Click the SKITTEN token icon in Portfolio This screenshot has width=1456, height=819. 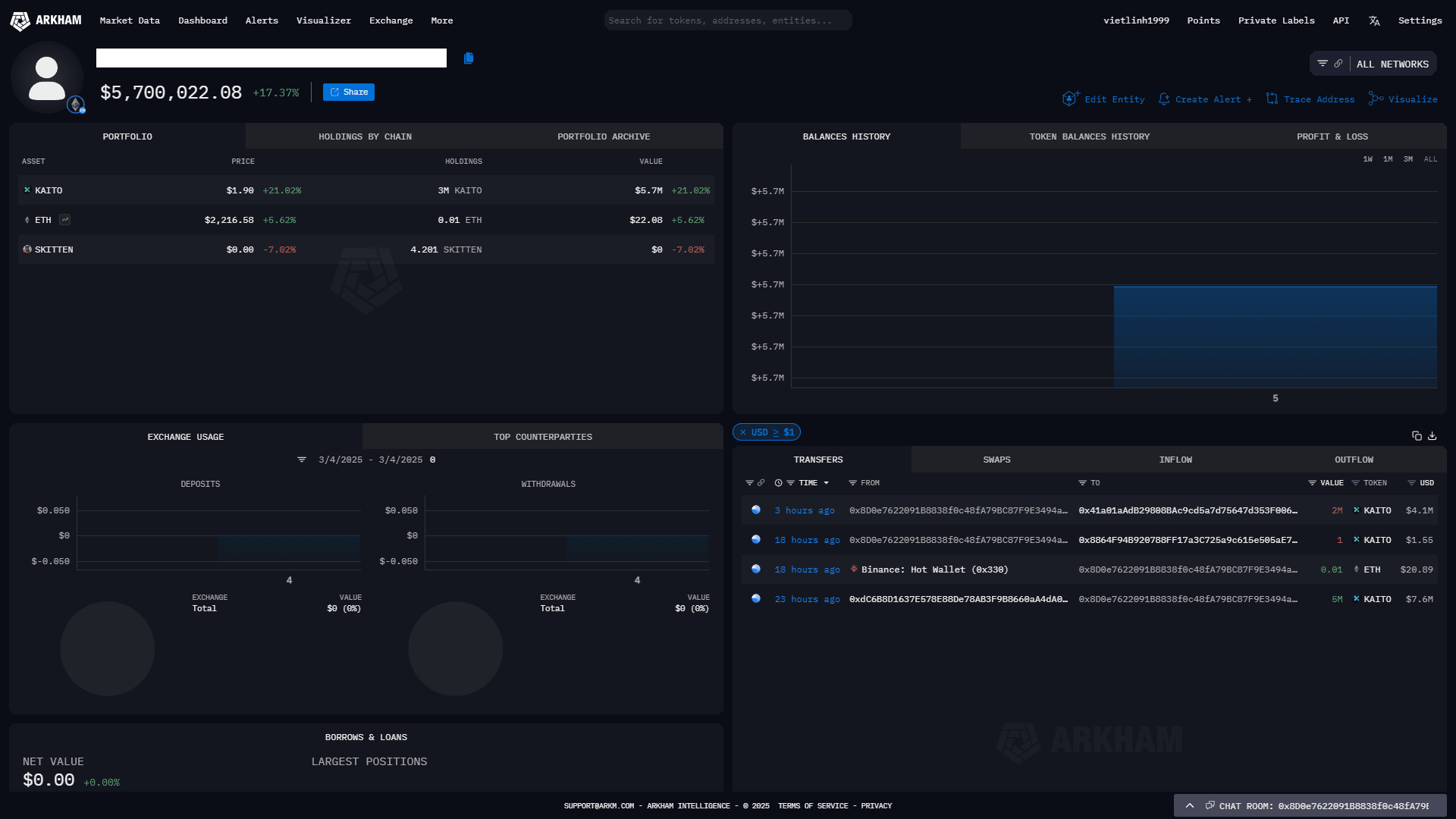pos(27,249)
